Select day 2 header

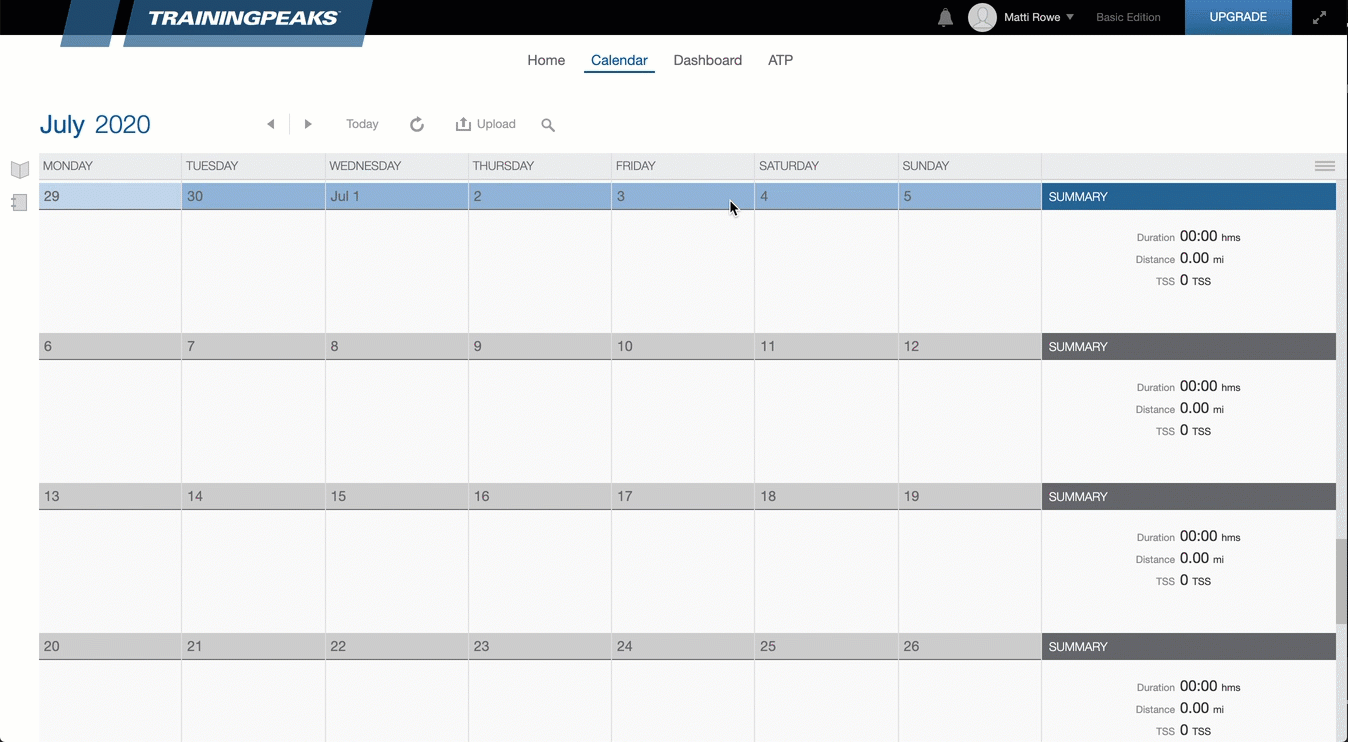click(x=540, y=196)
